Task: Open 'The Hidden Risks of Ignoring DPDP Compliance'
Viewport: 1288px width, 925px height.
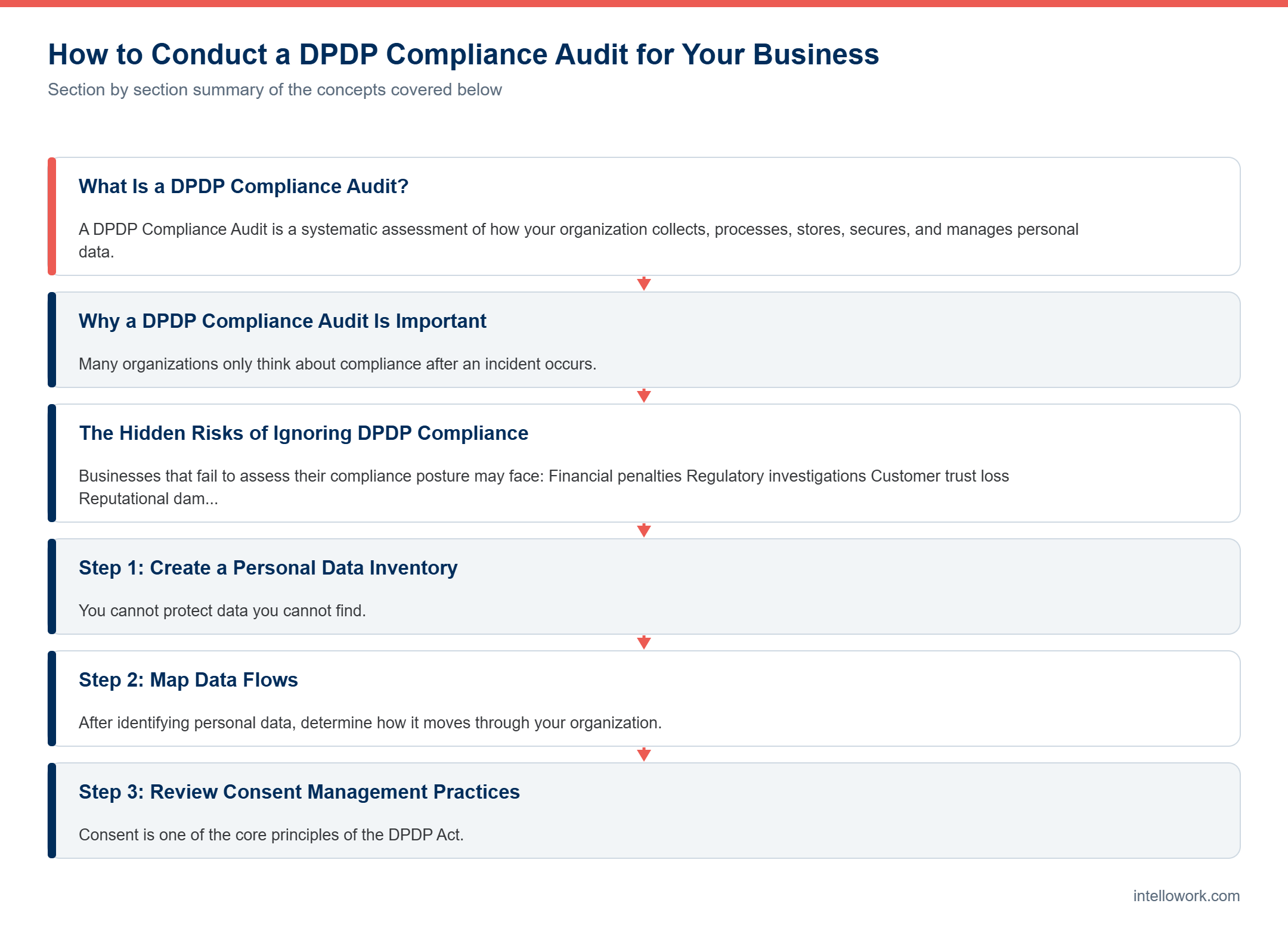Action: click(304, 433)
